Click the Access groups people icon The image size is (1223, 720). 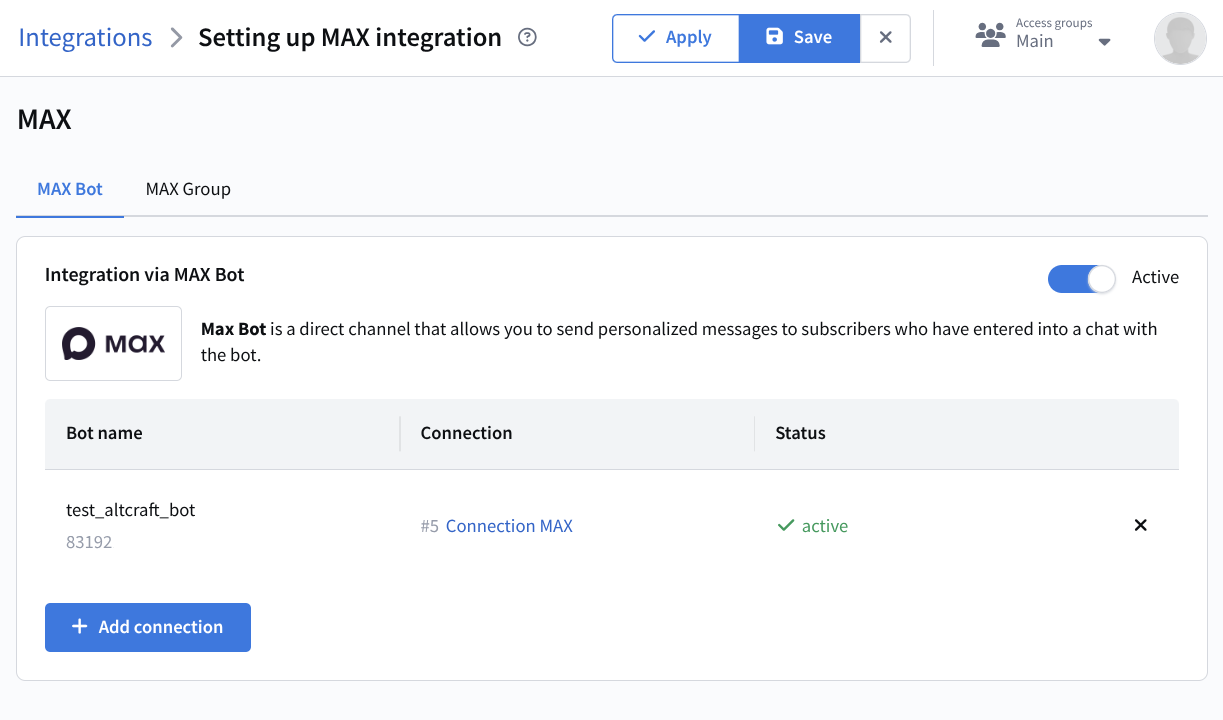click(990, 37)
